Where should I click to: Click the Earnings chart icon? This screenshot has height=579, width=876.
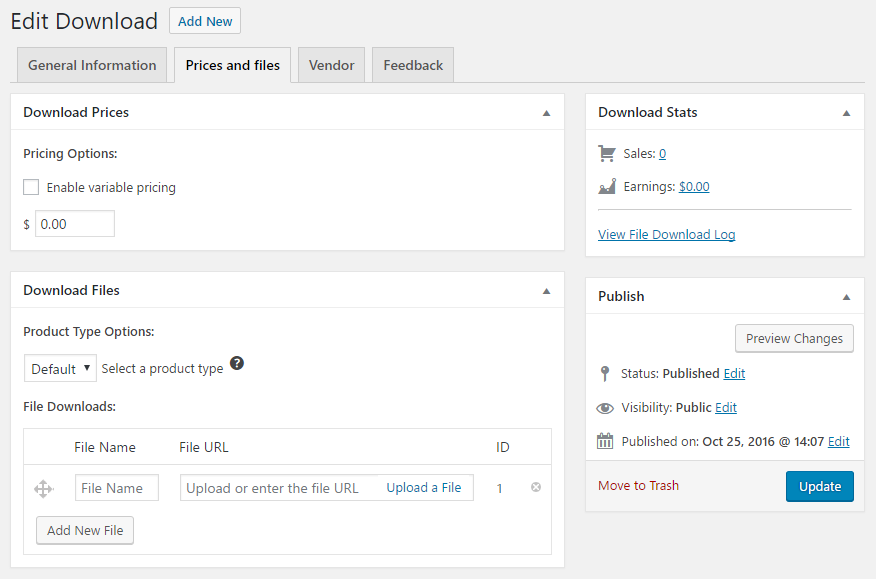click(607, 186)
